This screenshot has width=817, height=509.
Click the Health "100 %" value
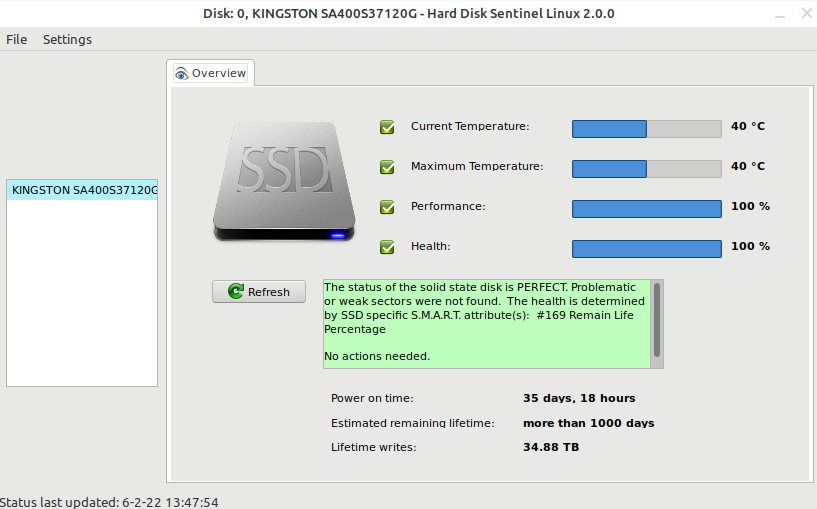[750, 246]
